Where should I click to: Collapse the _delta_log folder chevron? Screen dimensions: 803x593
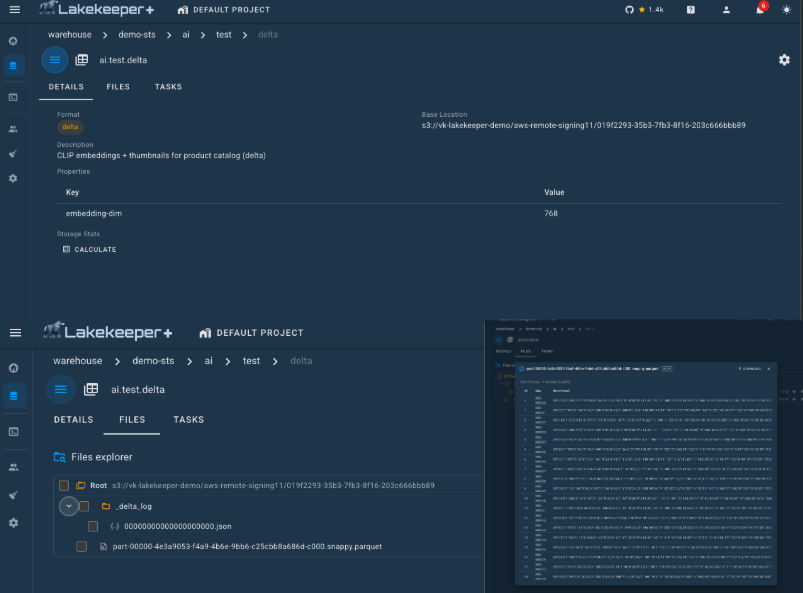coord(68,506)
